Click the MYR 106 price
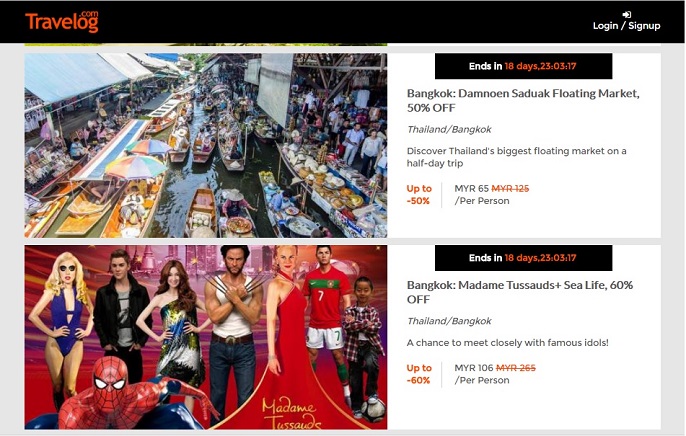Screen dimensions: 686x436 point(474,368)
